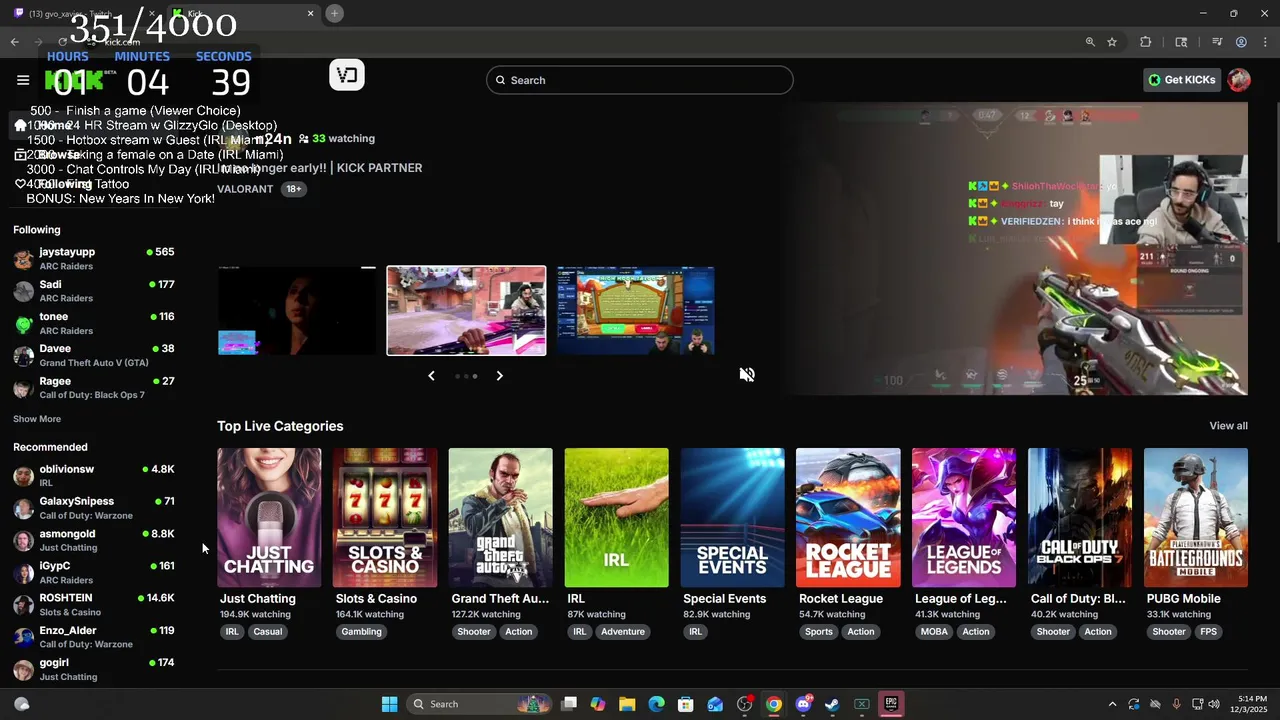Click the Adventure tag under IRL
The height and width of the screenshot is (720, 1280).
point(623,632)
